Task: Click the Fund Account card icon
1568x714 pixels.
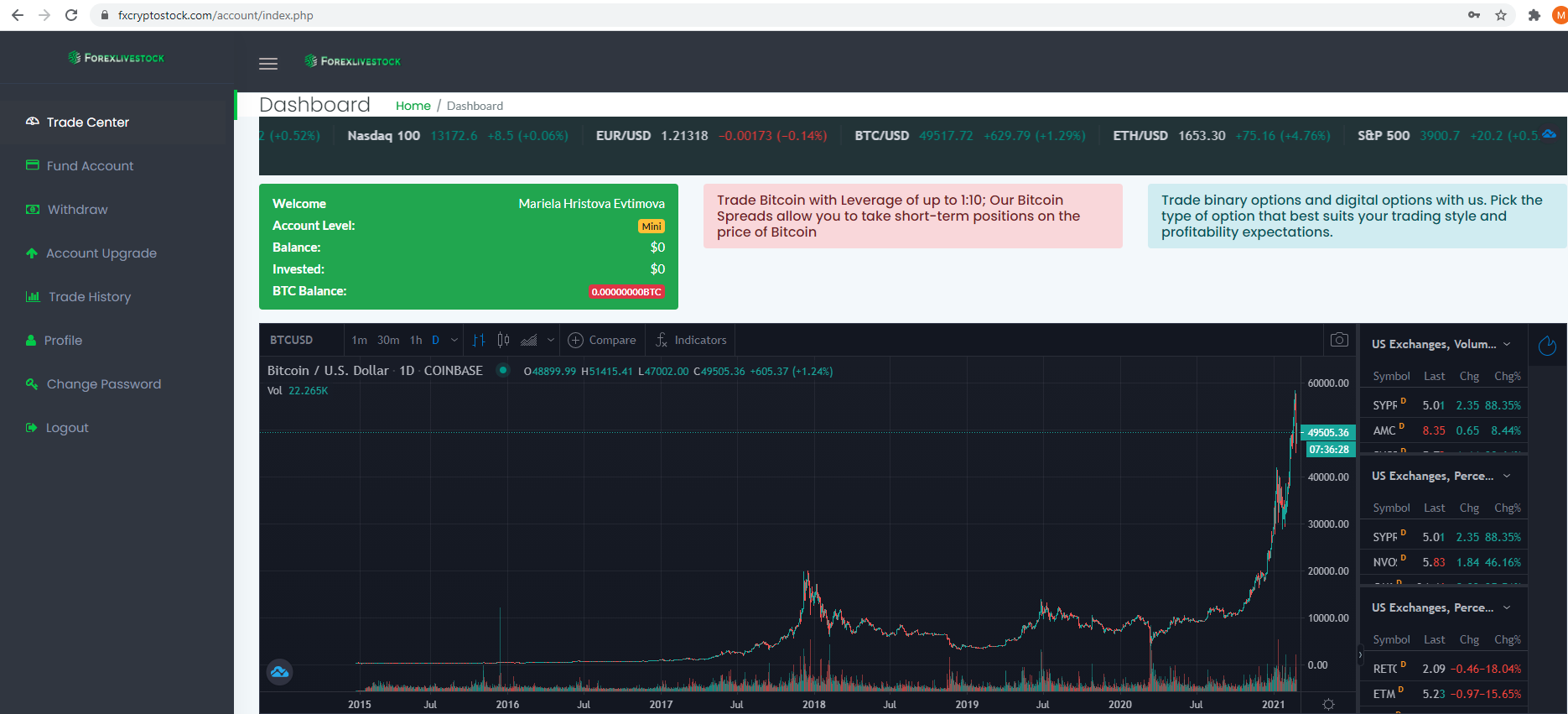Action: click(33, 165)
